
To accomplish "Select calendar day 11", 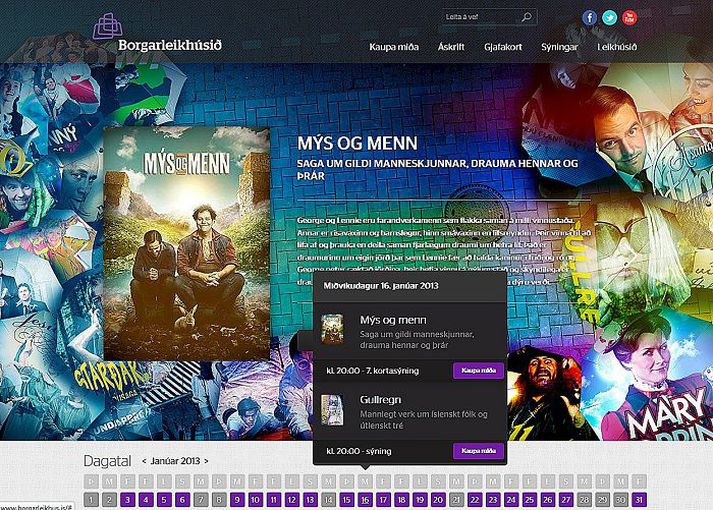I will click(274, 500).
